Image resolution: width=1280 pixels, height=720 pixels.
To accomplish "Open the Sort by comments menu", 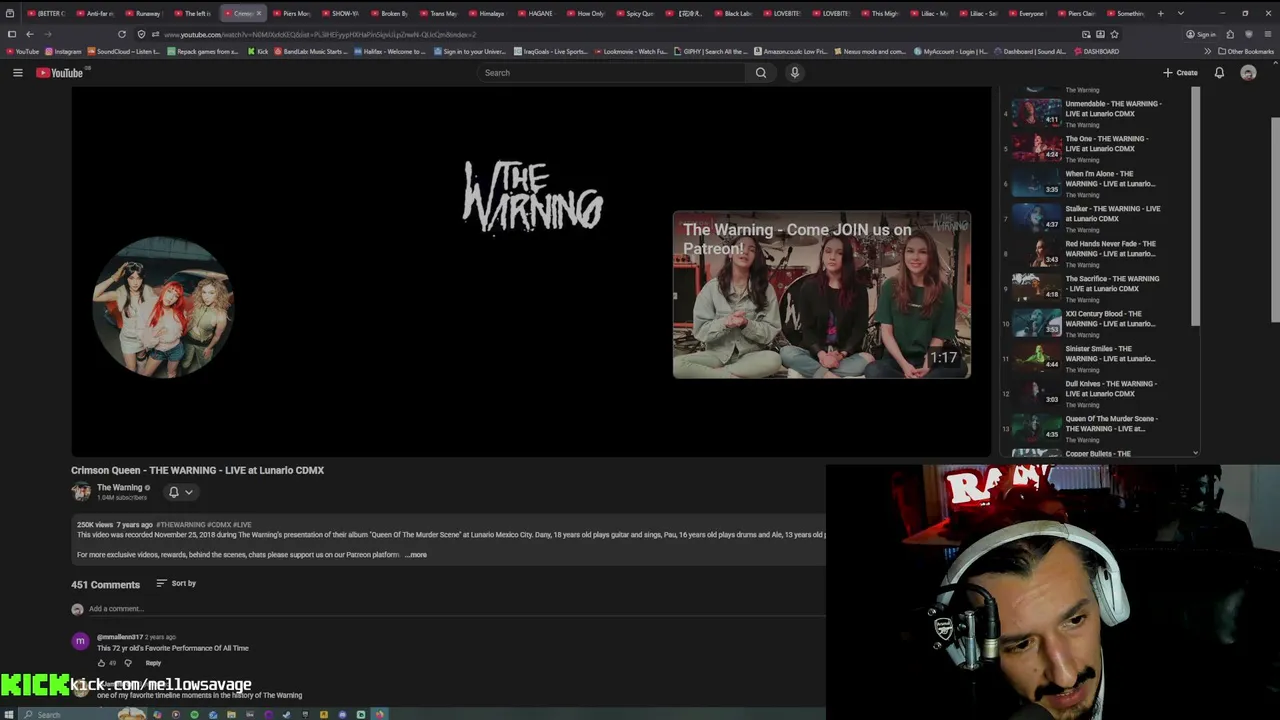I will (x=176, y=583).
